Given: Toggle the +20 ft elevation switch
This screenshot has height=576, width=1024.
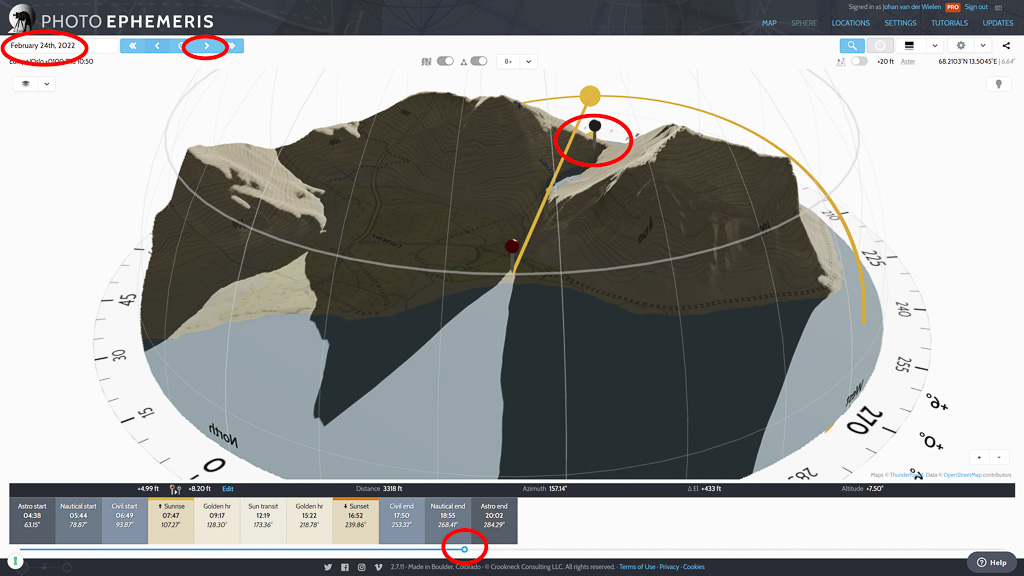Looking at the screenshot, I should point(859,62).
